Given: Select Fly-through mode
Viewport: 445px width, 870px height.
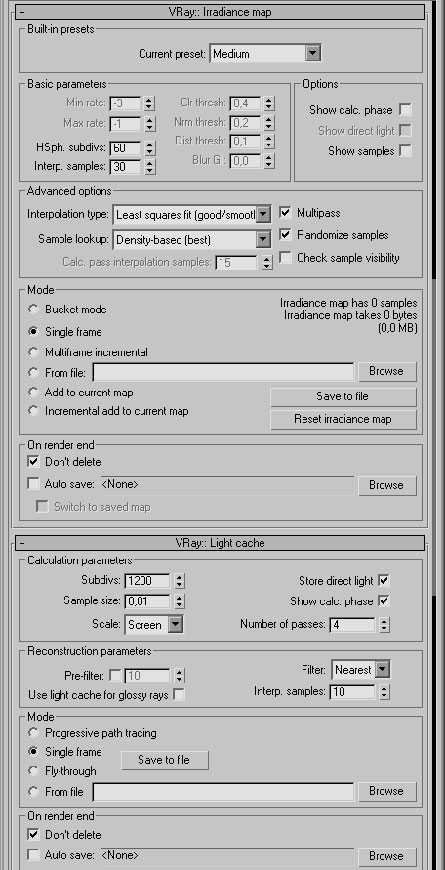Looking at the screenshot, I should click(x=34, y=771).
